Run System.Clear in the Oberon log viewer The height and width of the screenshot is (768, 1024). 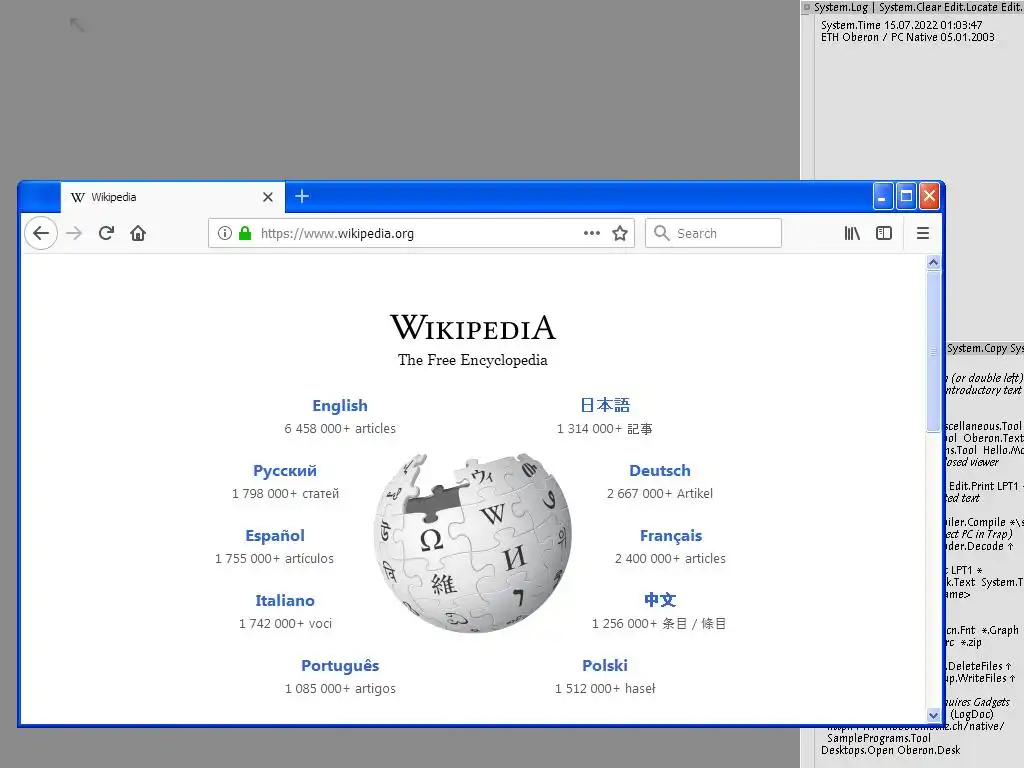tap(909, 7)
